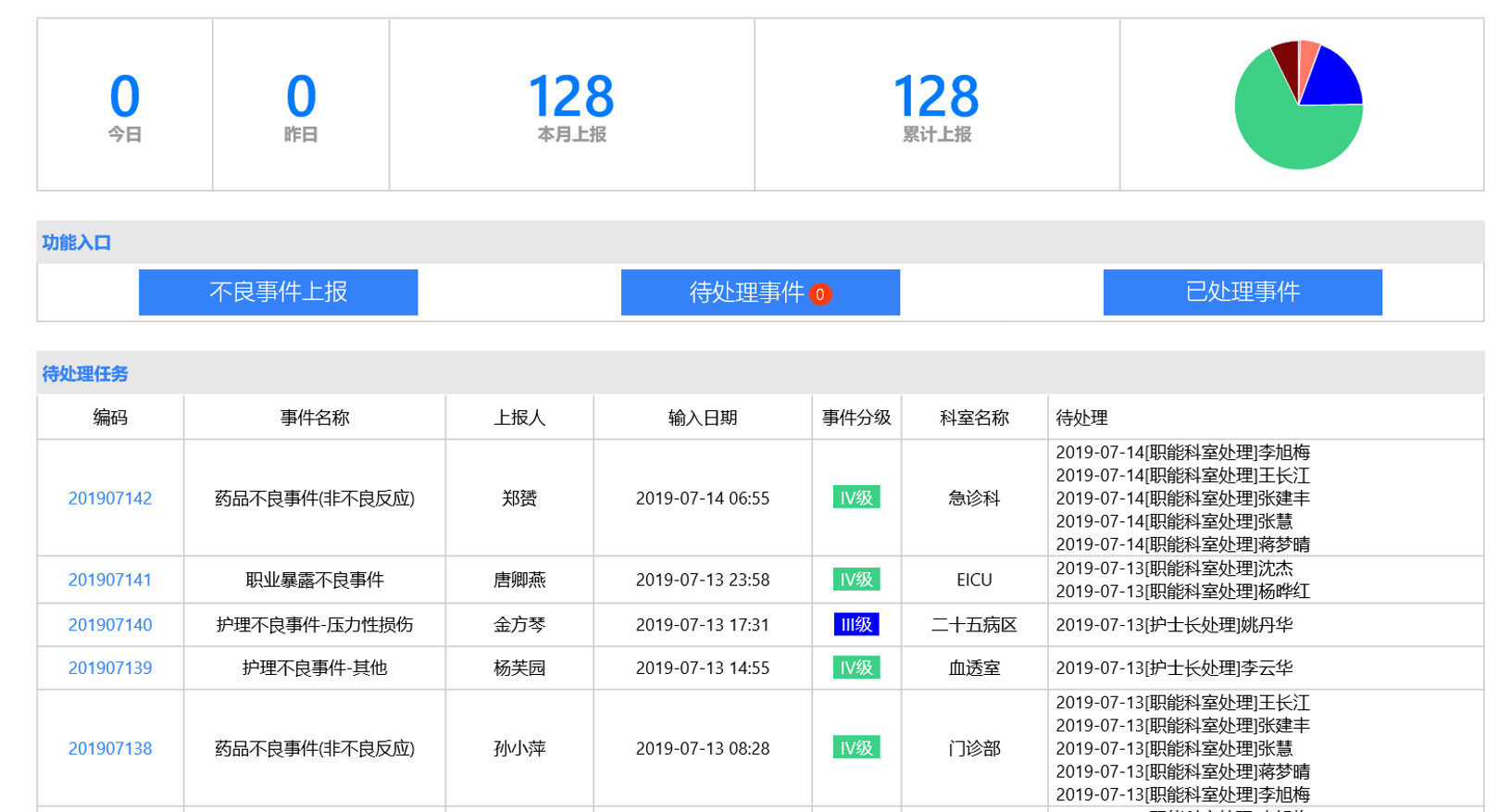Click the IV级 badge in 血透室 row
This screenshot has width=1511, height=812.
[x=855, y=668]
